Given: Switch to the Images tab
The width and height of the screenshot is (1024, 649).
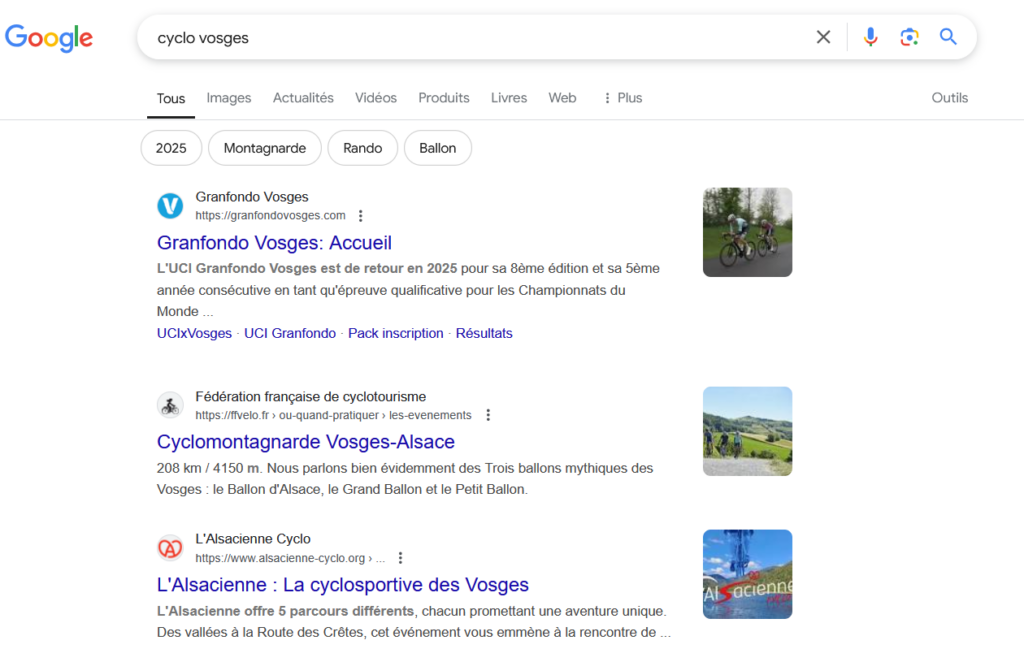Looking at the screenshot, I should (x=229, y=98).
